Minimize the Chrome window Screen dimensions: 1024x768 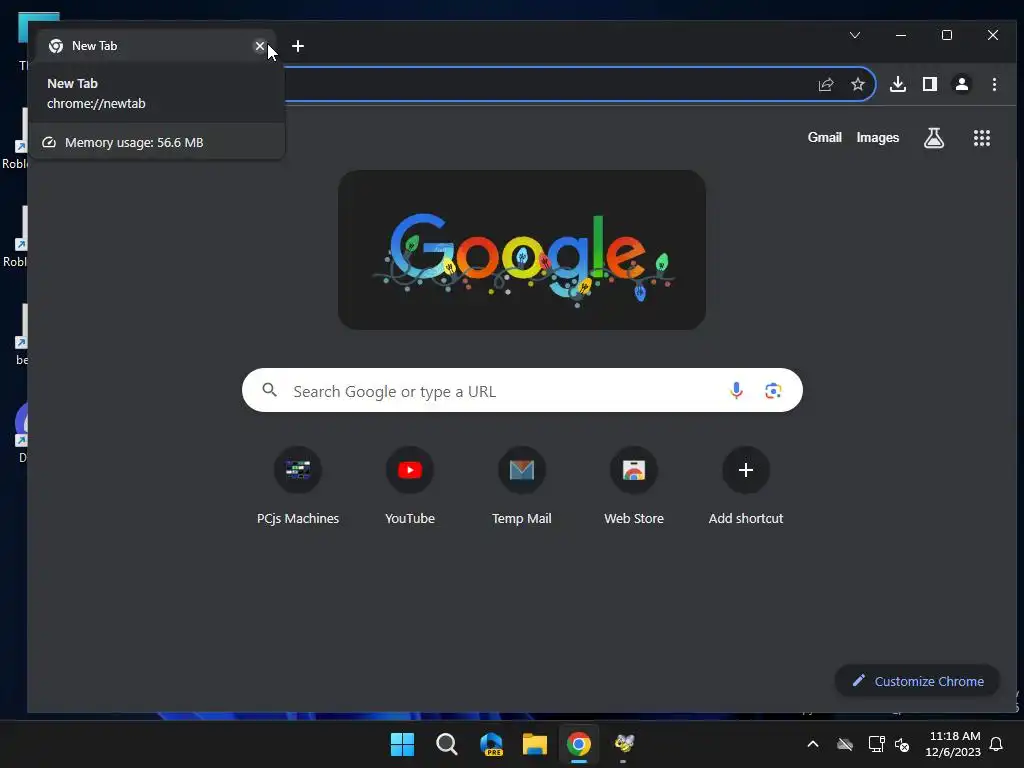click(x=901, y=35)
